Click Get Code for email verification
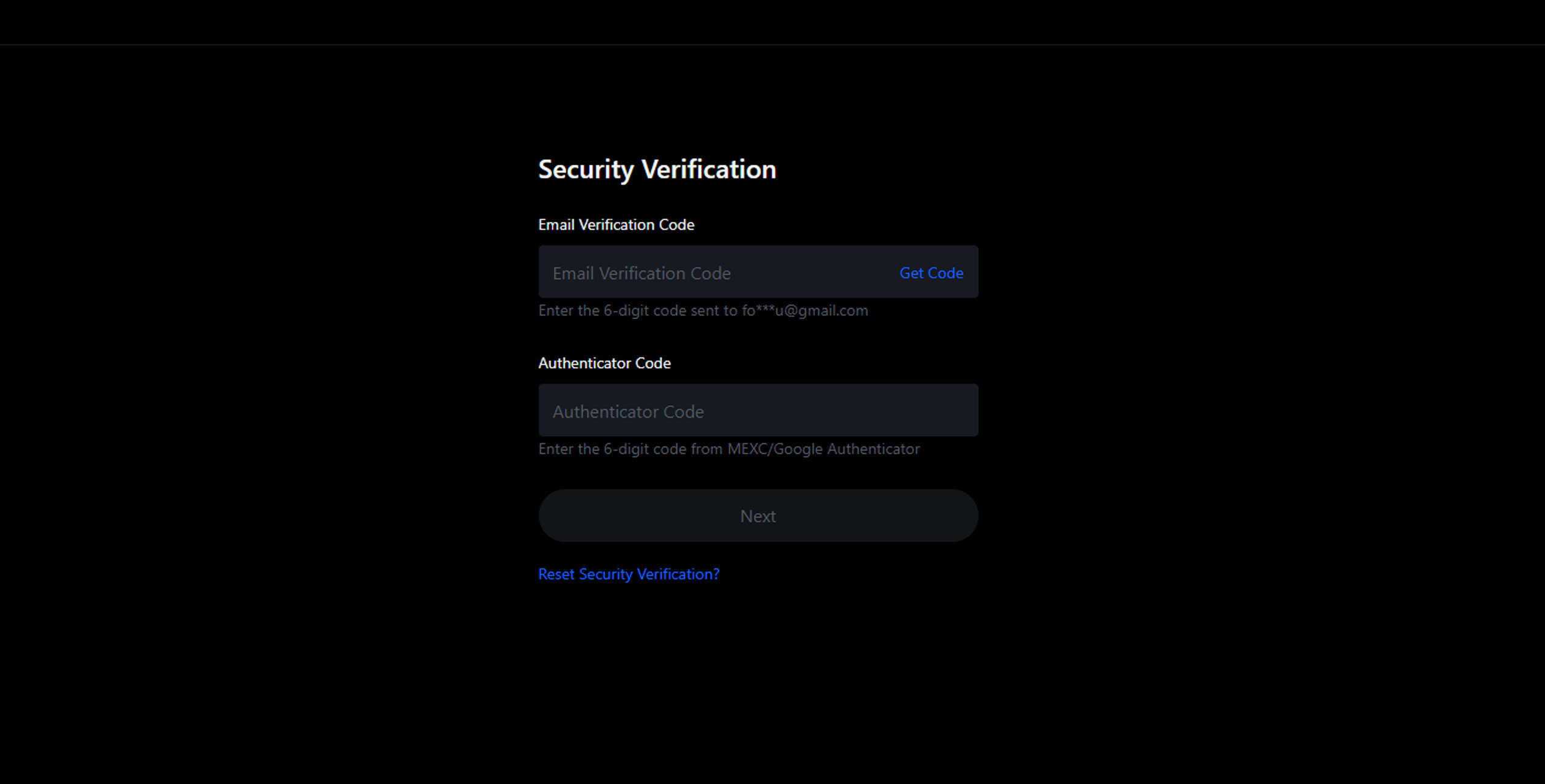 coord(931,273)
